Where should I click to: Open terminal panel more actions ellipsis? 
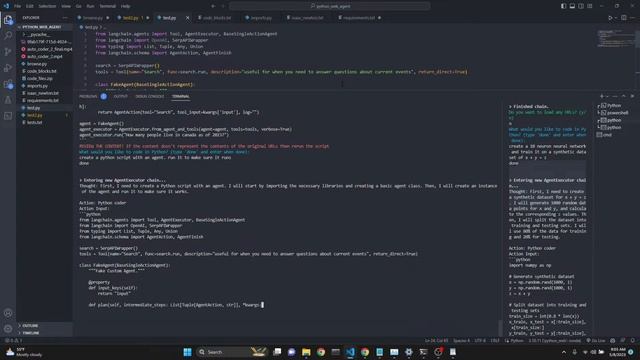pos(615,96)
